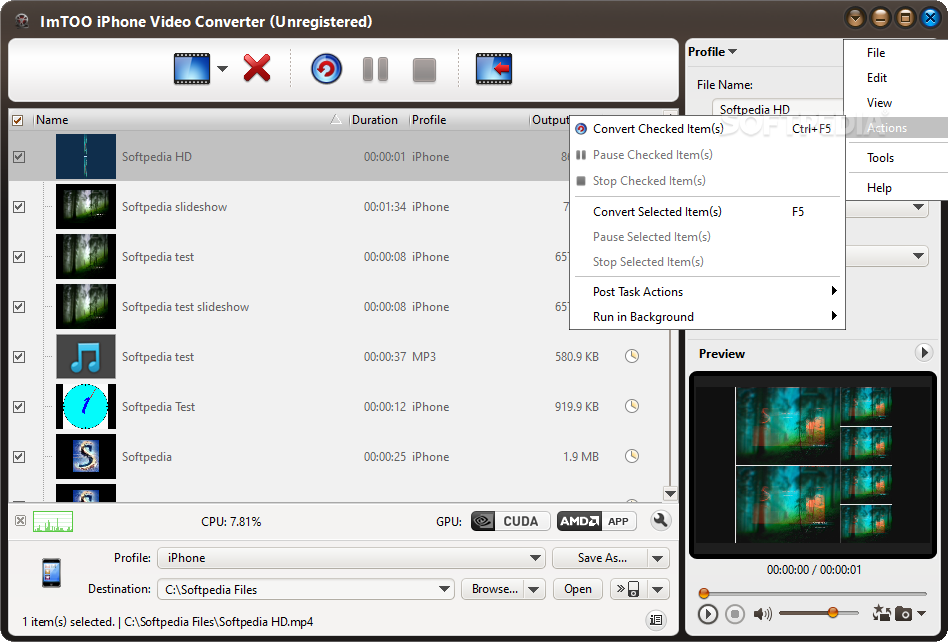Open the Profile iPhone combo box
This screenshot has height=642, width=948.
(351, 557)
